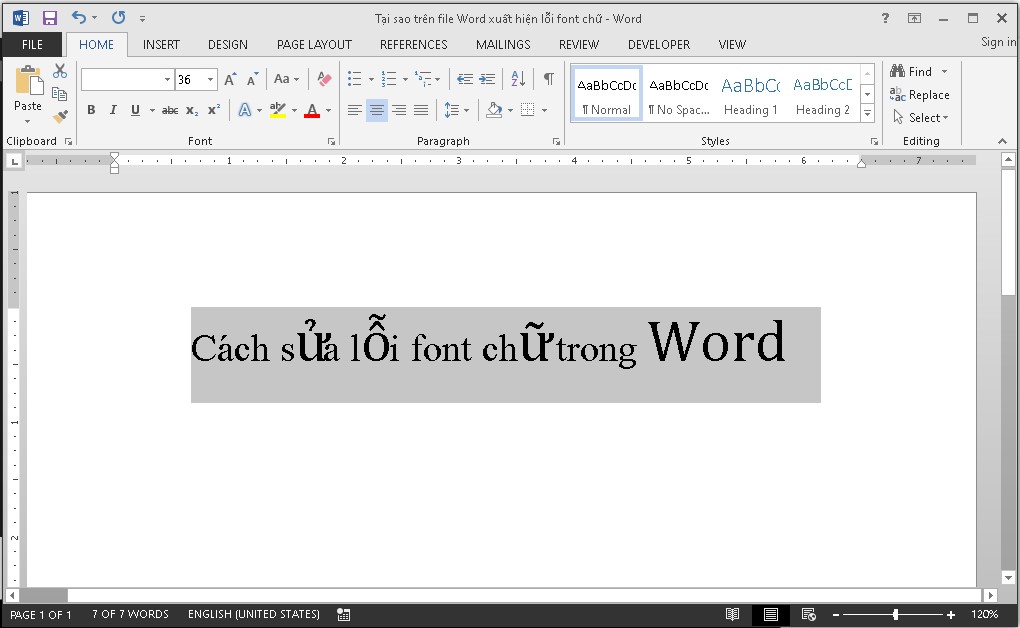This screenshot has width=1020, height=628.
Task: Open the font size dropdown
Action: click(210, 79)
